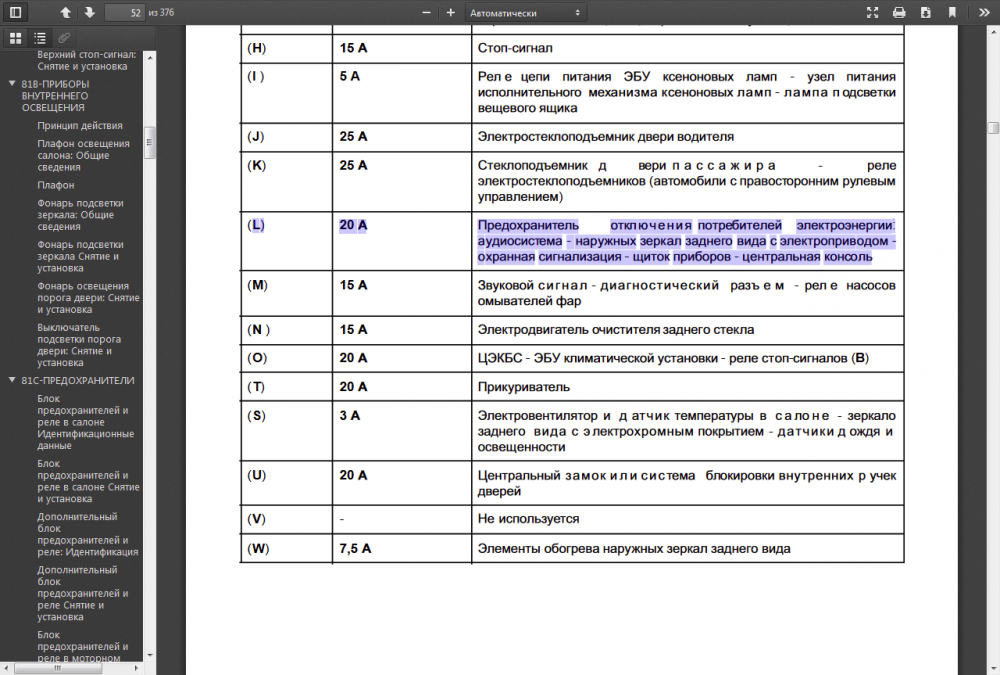Open outline item Принцип действия
The width and height of the screenshot is (1000, 675).
point(80,126)
